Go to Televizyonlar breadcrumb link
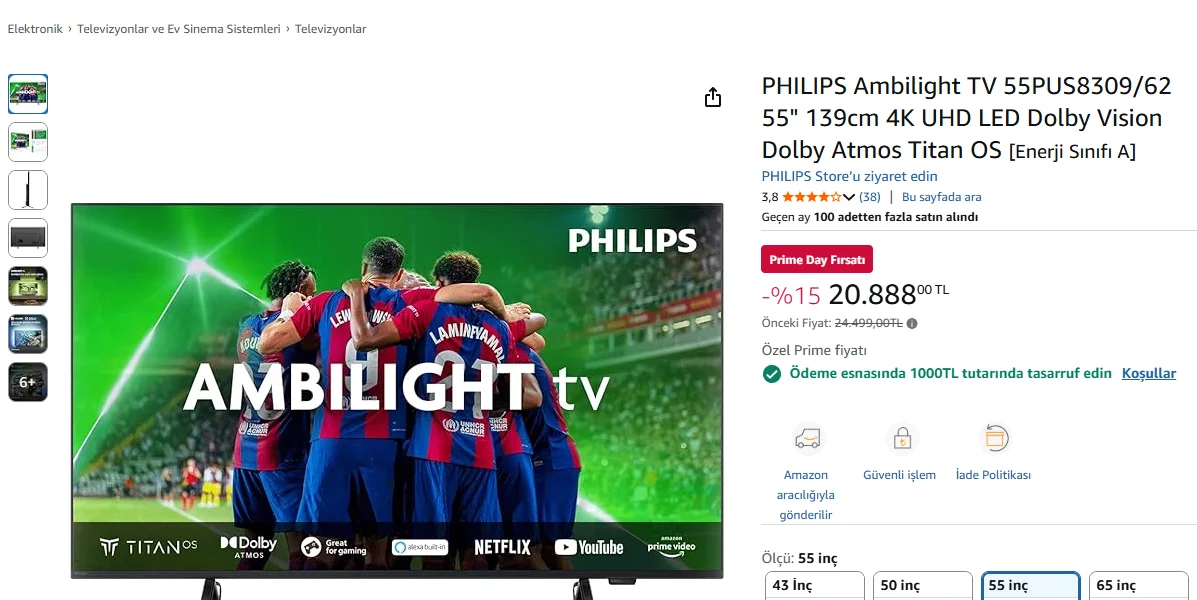Screen dimensions: 1197x600 click(331, 29)
